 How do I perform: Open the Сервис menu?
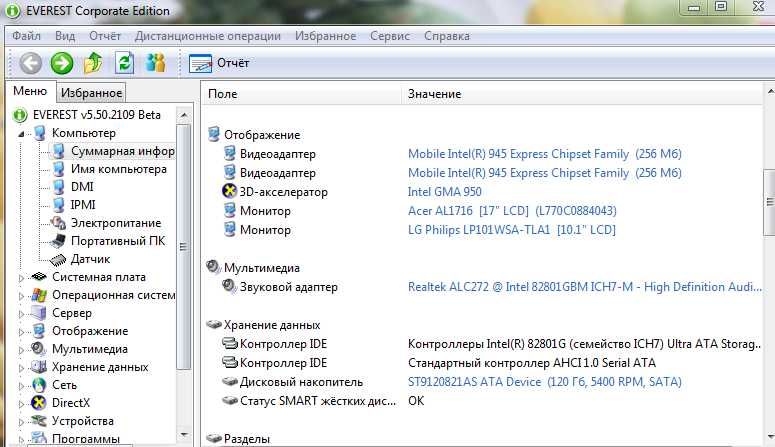tap(389, 36)
